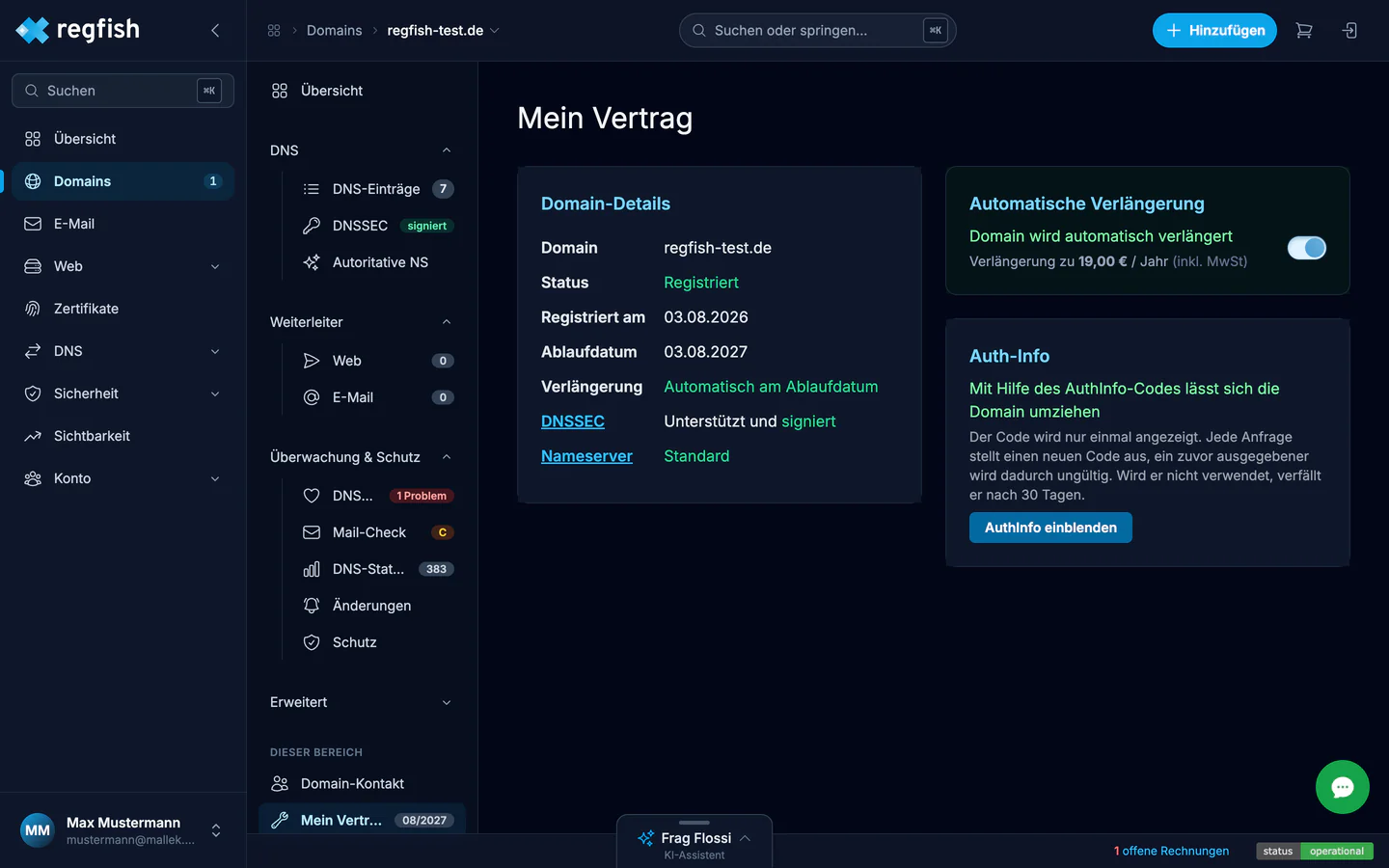Click the 'Registriert' status value
Viewport: 1389px width, 868px height.
tap(701, 283)
